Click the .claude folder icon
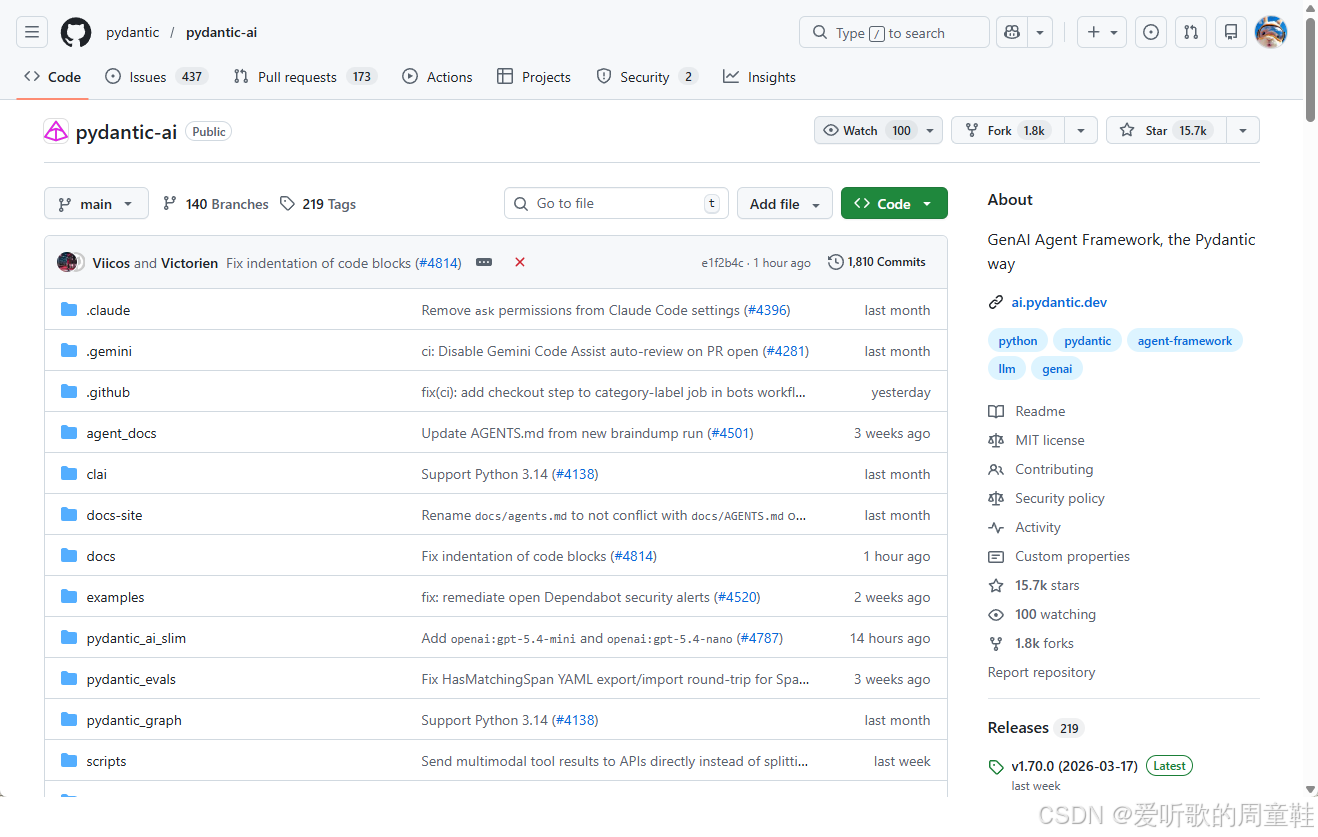Screen dimensions: 1318x837 click(69, 310)
